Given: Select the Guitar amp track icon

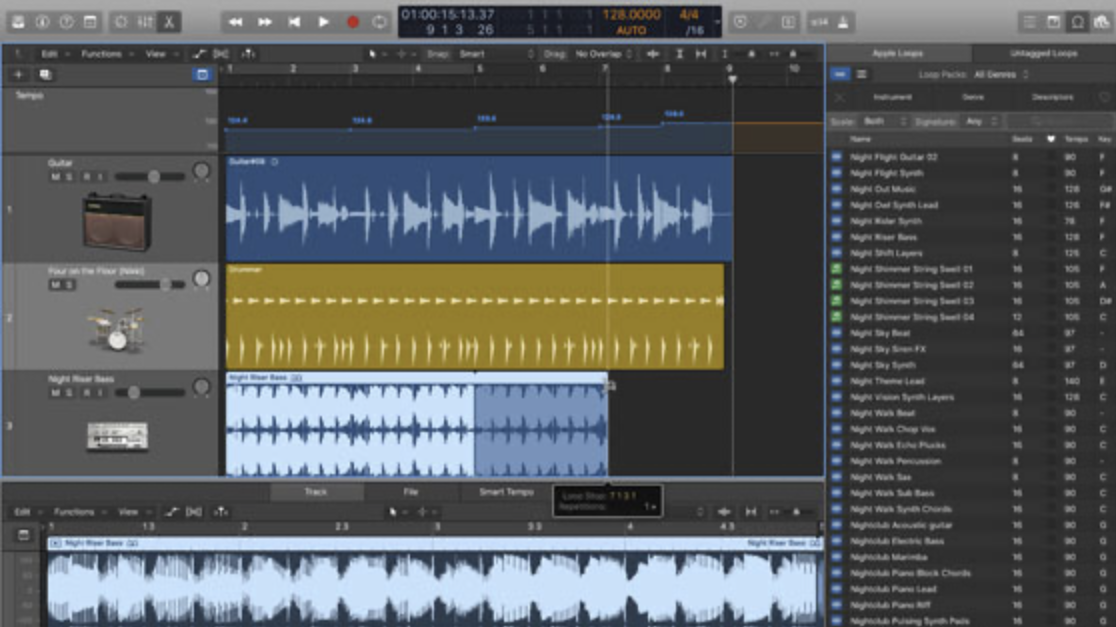Looking at the screenshot, I should click(117, 222).
